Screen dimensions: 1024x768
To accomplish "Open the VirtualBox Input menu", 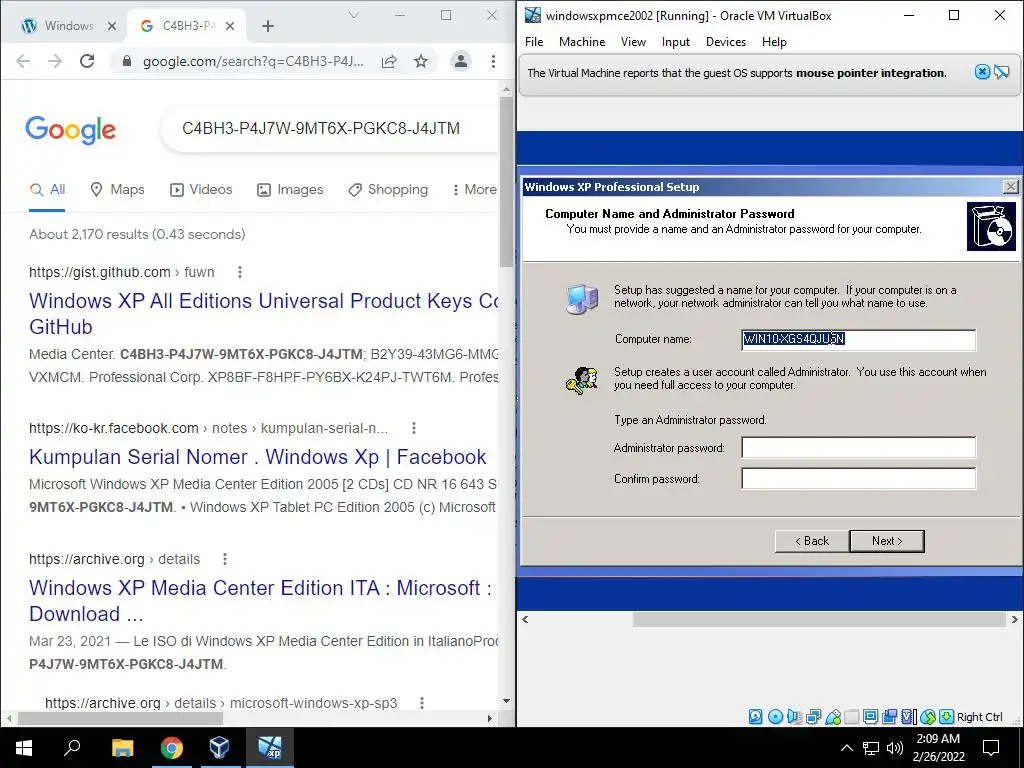I will (675, 42).
